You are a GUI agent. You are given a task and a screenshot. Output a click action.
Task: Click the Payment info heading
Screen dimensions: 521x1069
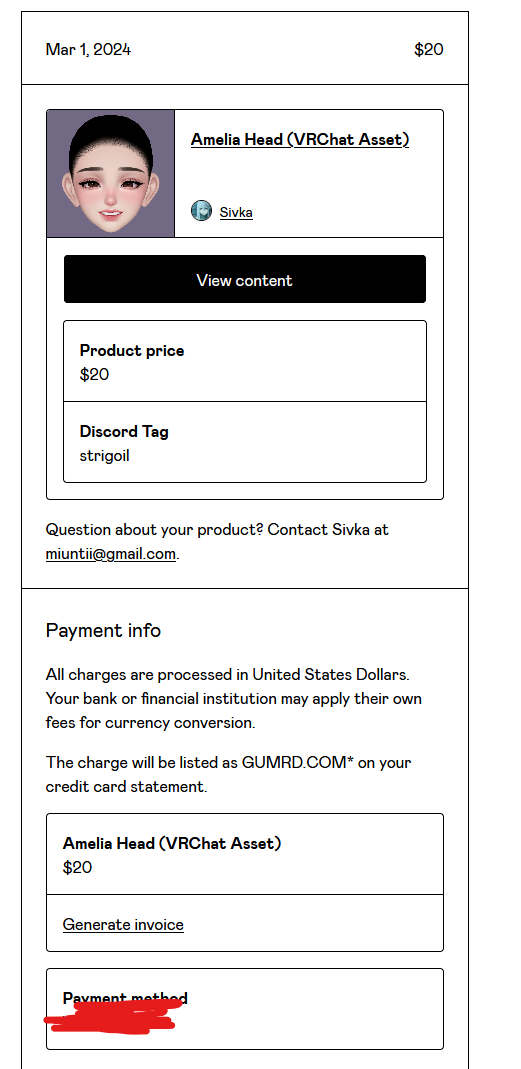pyautogui.click(x=103, y=631)
